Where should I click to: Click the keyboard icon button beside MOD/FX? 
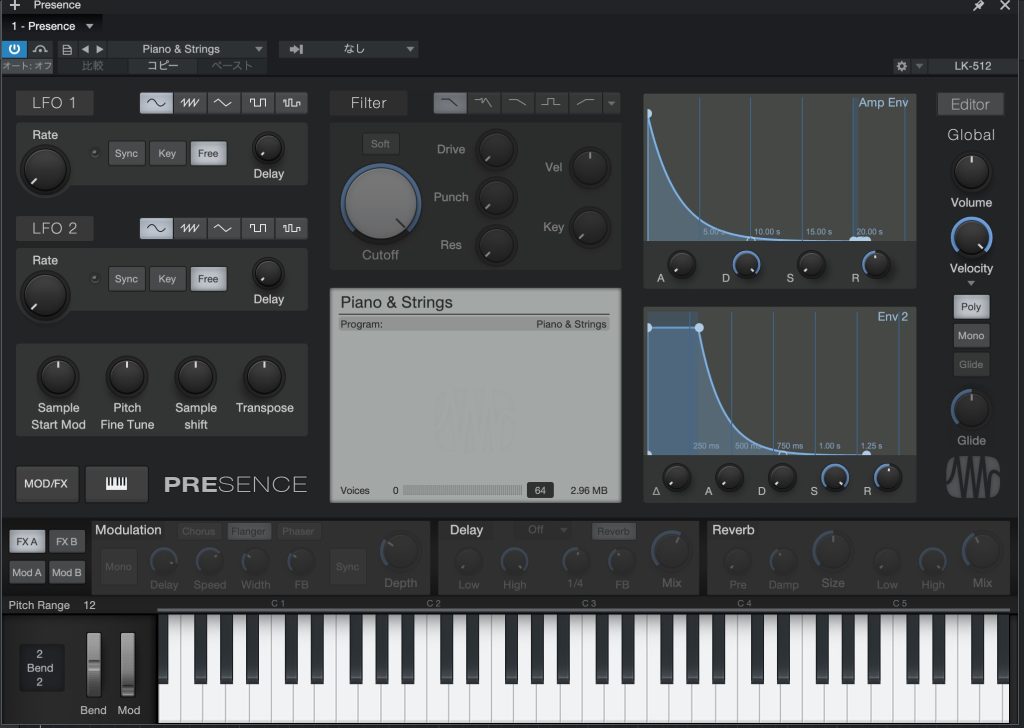tap(117, 484)
